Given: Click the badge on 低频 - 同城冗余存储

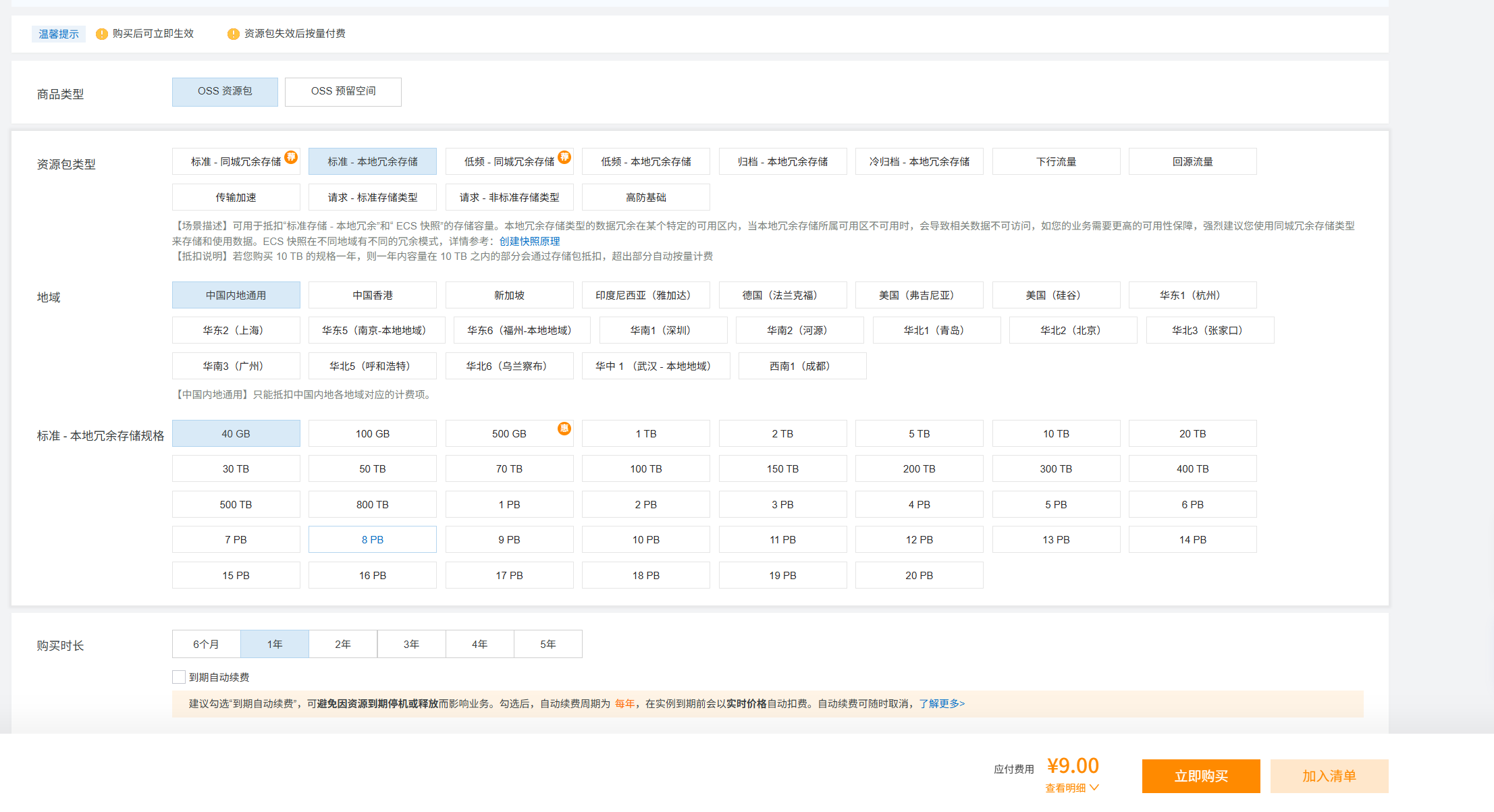Looking at the screenshot, I should point(564,157).
